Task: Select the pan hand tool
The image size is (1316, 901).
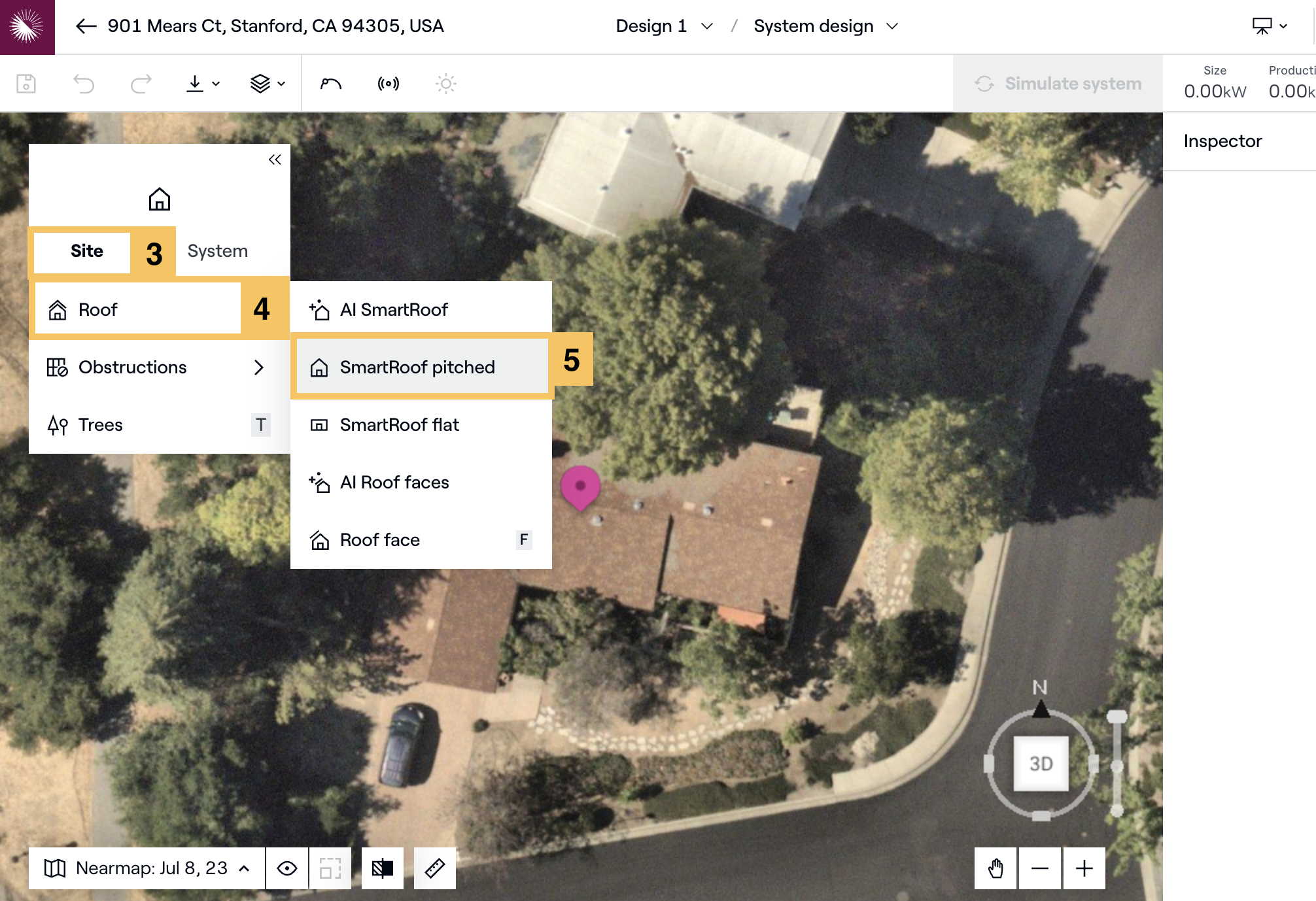Action: [x=996, y=868]
